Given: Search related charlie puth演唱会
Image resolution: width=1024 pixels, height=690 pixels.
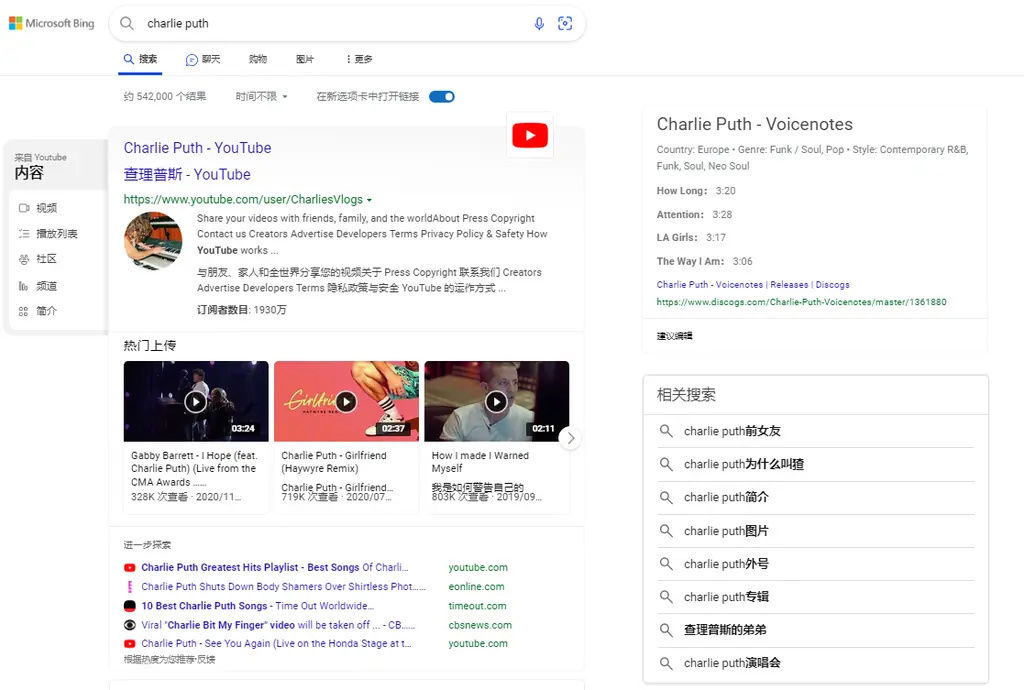Looking at the screenshot, I should click(x=732, y=663).
